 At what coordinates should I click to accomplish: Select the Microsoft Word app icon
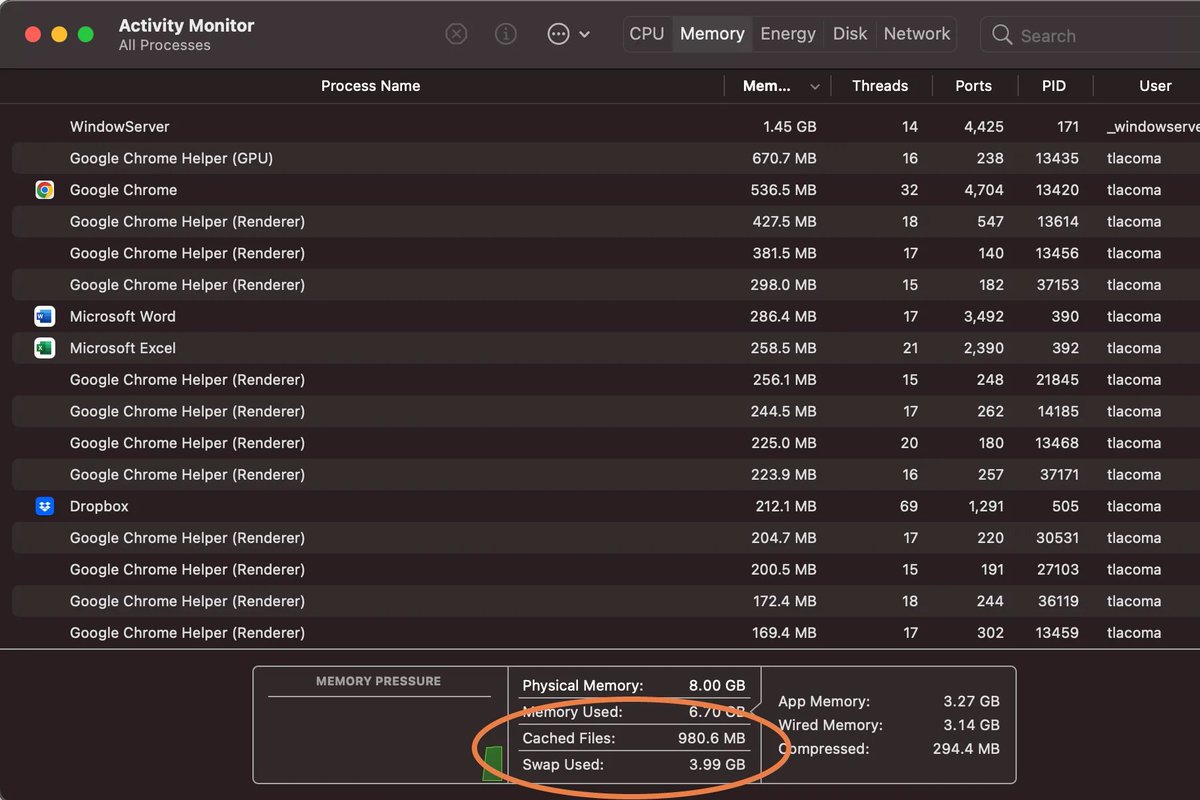[44, 316]
